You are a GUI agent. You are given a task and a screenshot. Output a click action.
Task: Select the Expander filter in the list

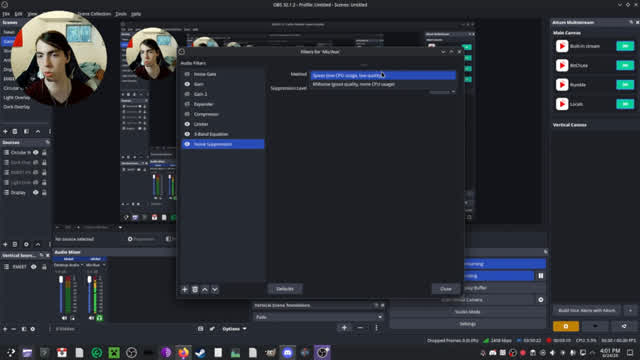pyautogui.click(x=223, y=104)
